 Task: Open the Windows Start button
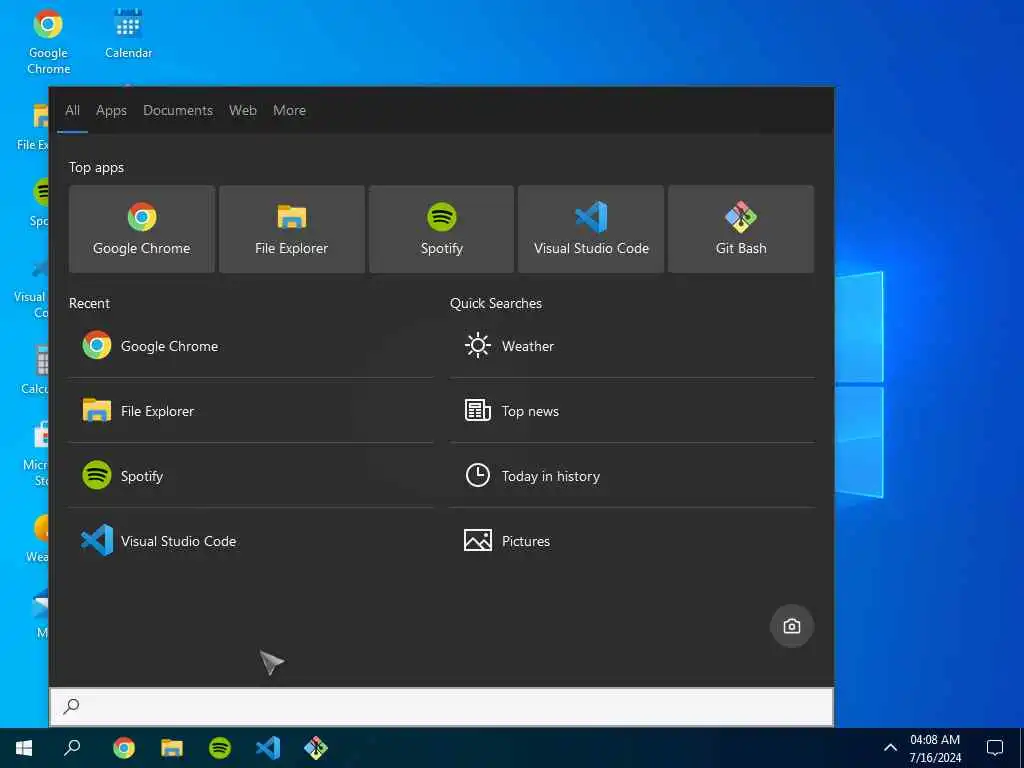point(24,748)
